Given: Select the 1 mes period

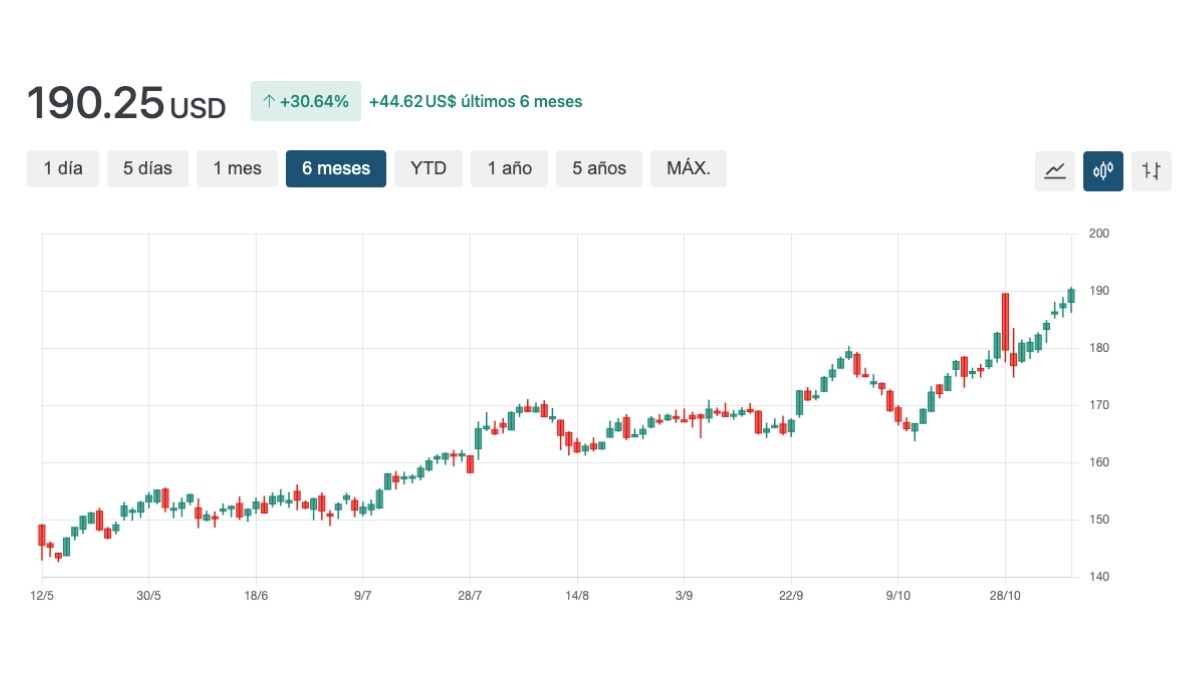Looking at the screenshot, I should [x=237, y=169].
